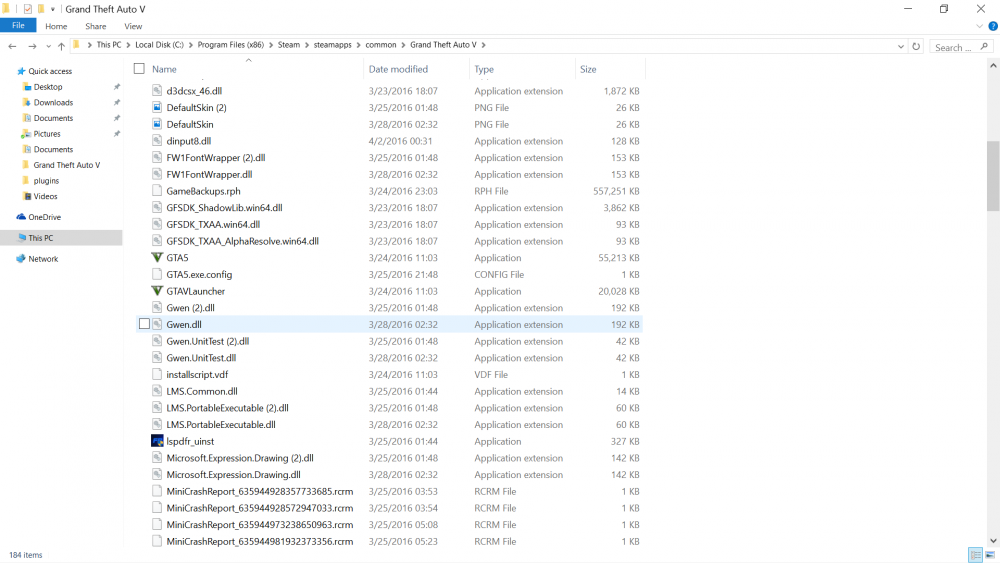Open the Share ribbon tab
The width and height of the screenshot is (1000, 563).
[96, 26]
